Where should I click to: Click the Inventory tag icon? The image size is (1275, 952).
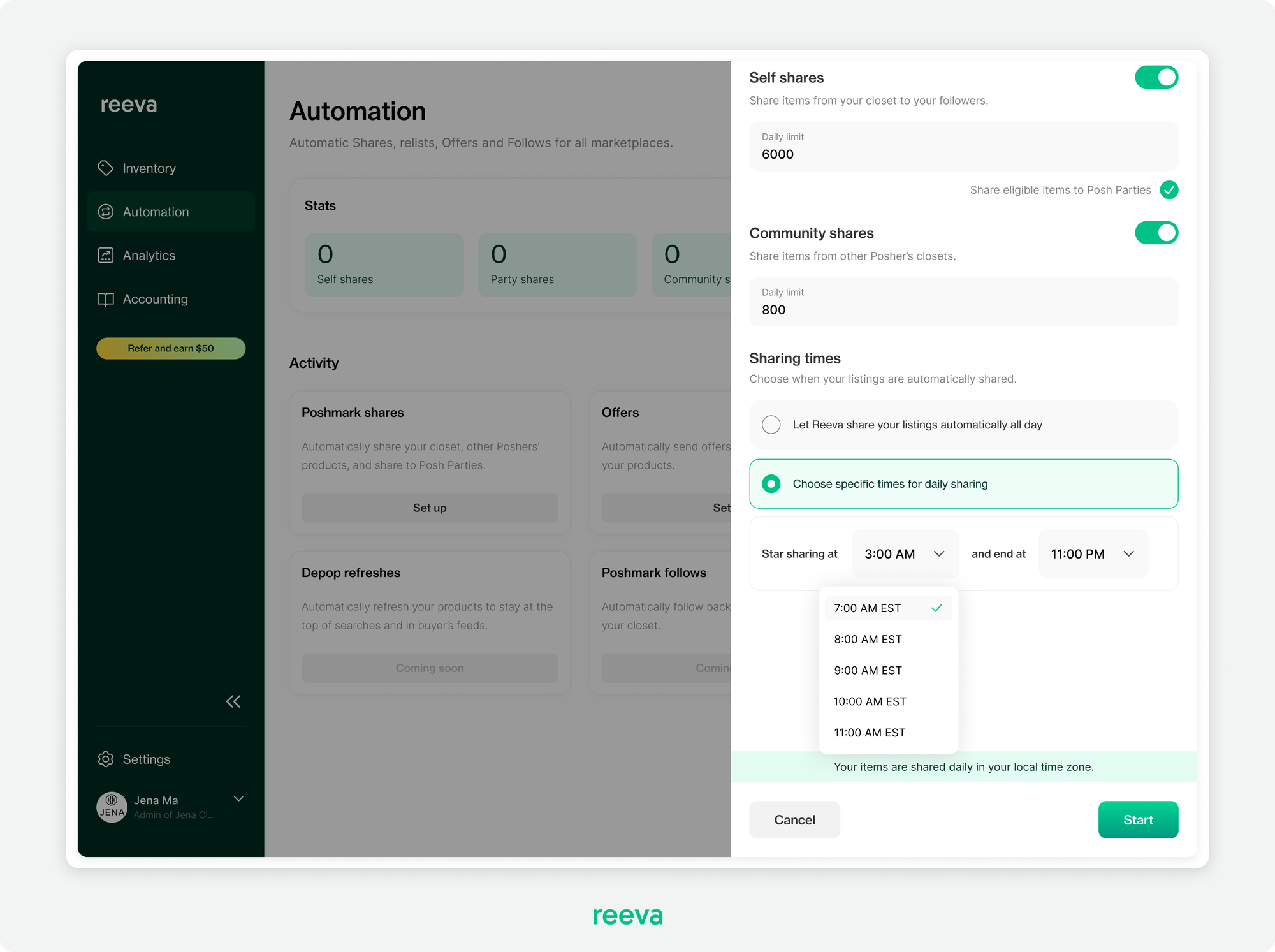pyautogui.click(x=105, y=168)
